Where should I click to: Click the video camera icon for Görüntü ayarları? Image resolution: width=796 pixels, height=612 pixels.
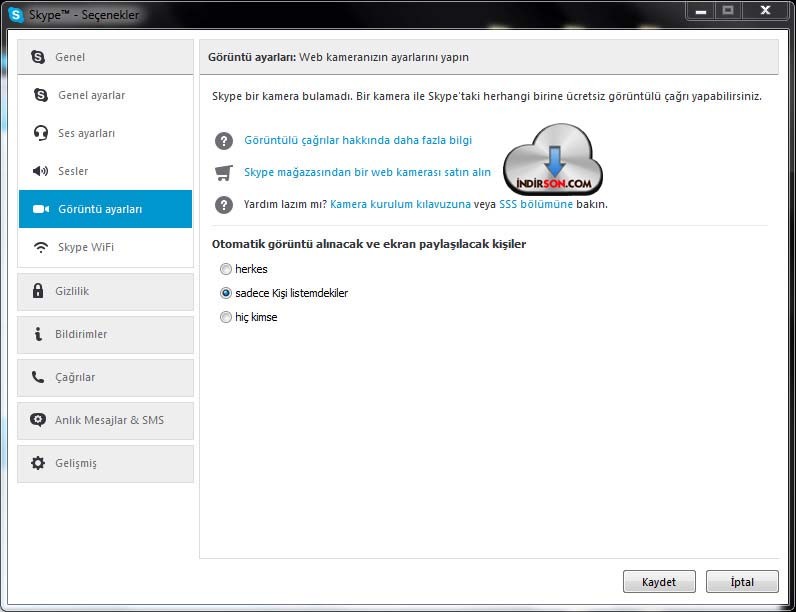pos(41,209)
